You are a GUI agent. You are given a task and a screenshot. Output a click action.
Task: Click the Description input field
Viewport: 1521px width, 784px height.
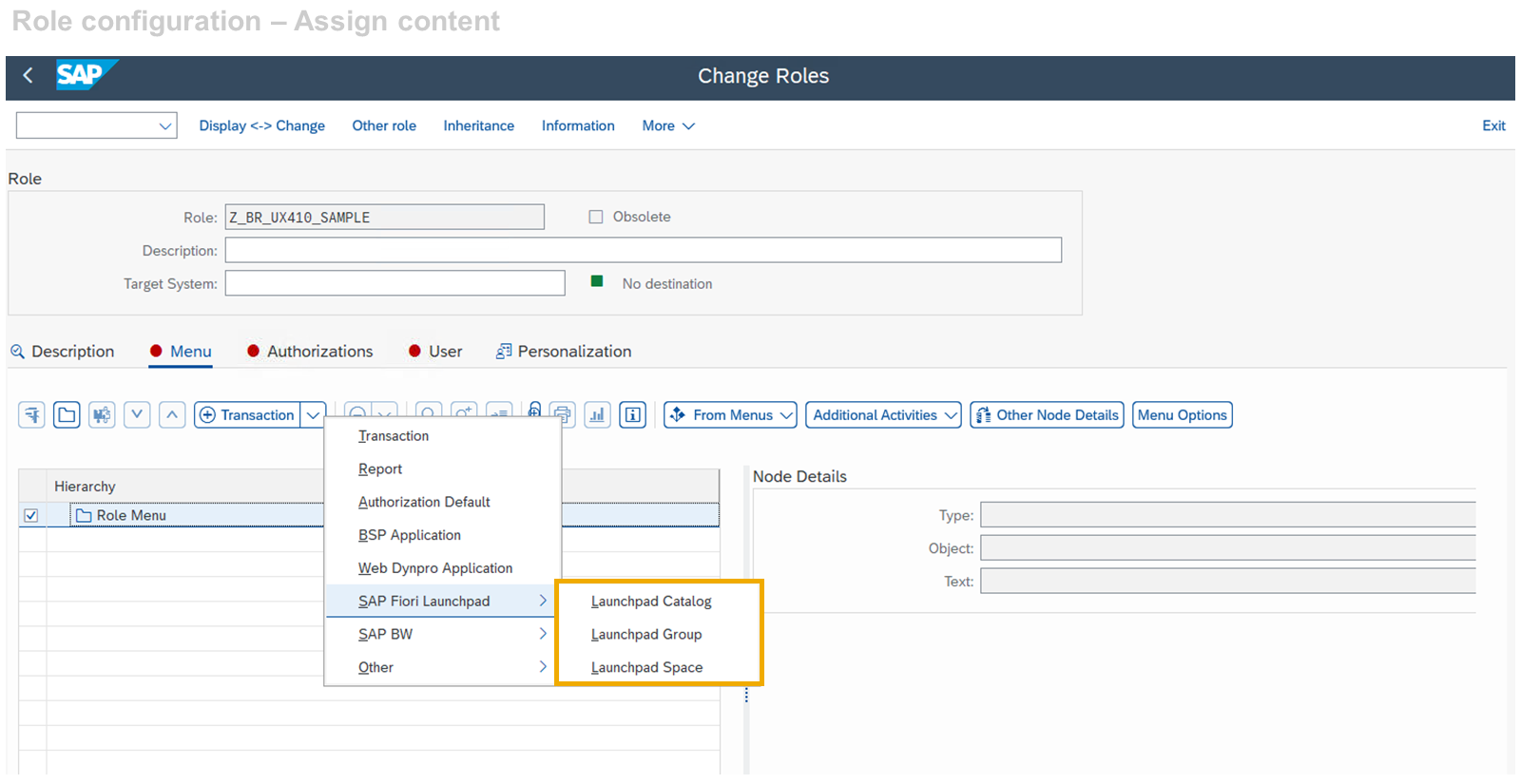click(x=644, y=250)
